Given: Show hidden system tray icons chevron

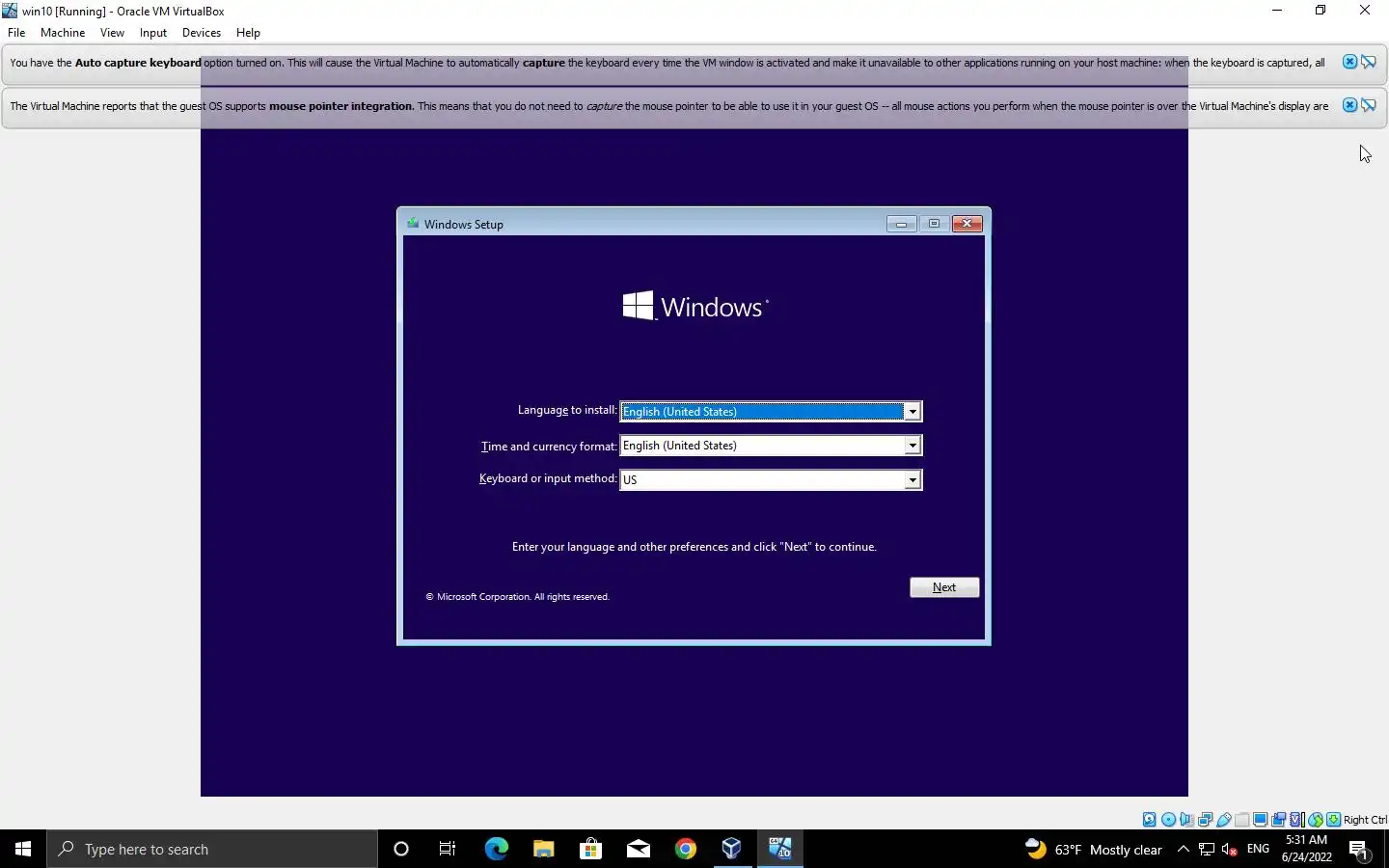Looking at the screenshot, I should (1184, 850).
